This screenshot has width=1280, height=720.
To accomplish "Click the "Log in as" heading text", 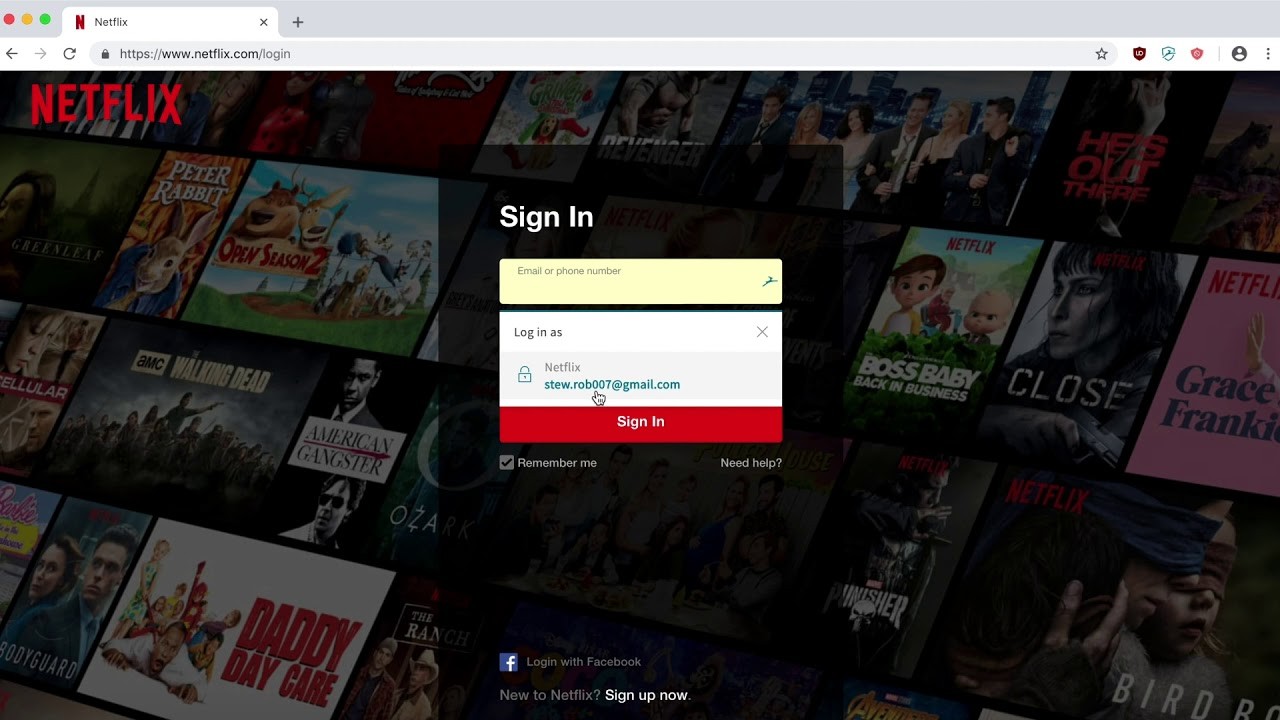I will point(538,332).
